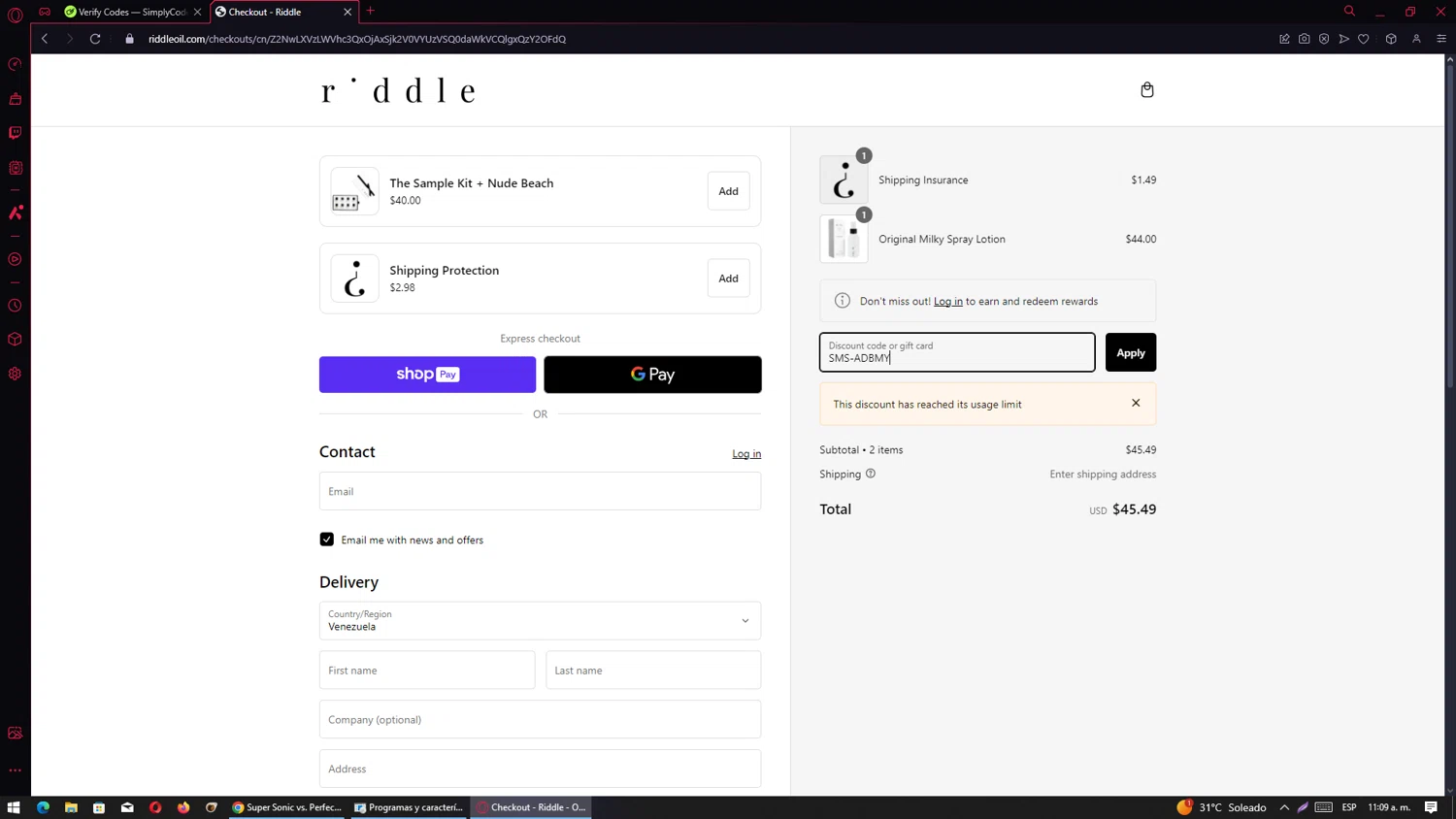Uncheck Email me with news and offers

coord(327,540)
